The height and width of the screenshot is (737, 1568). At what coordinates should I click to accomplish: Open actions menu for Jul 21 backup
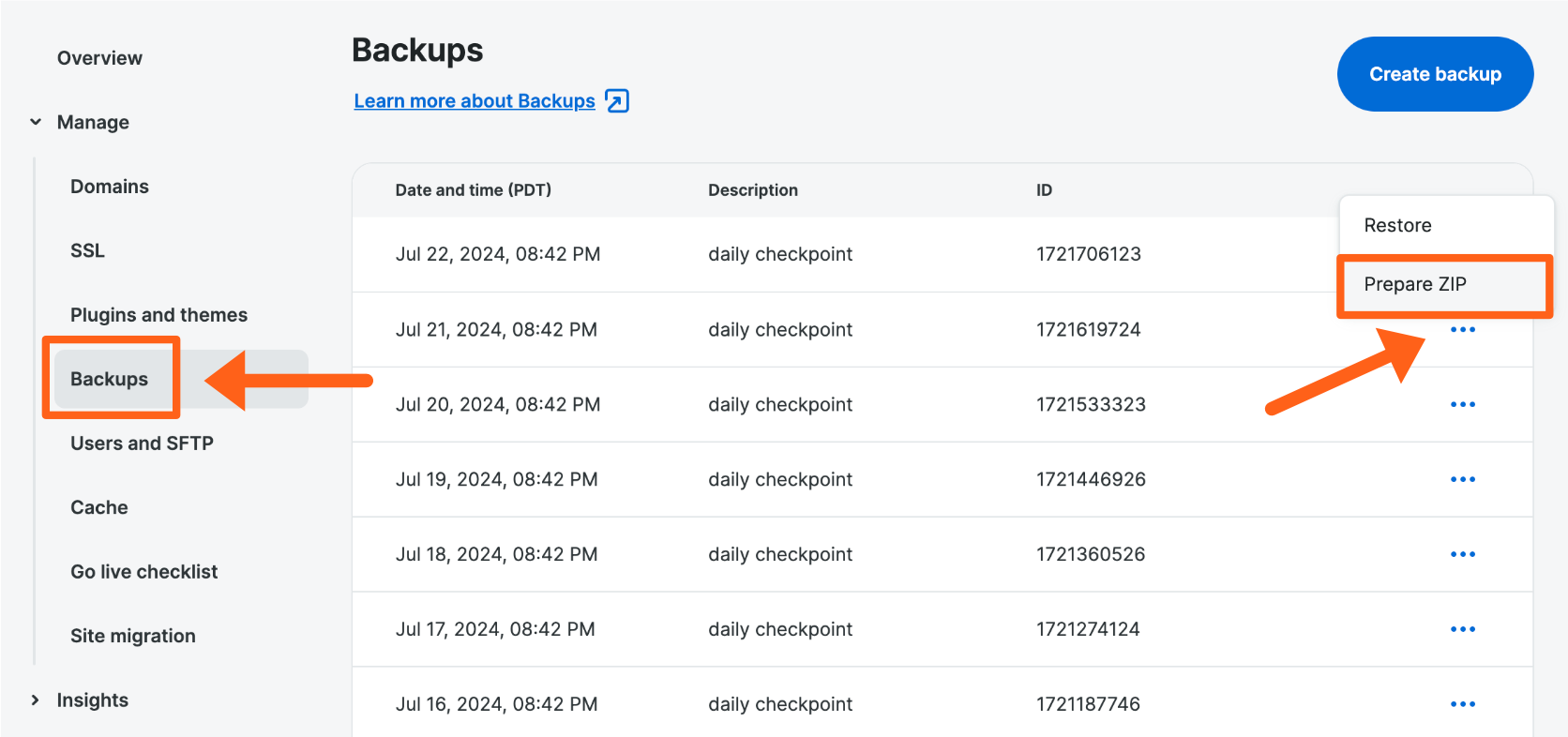click(1462, 330)
